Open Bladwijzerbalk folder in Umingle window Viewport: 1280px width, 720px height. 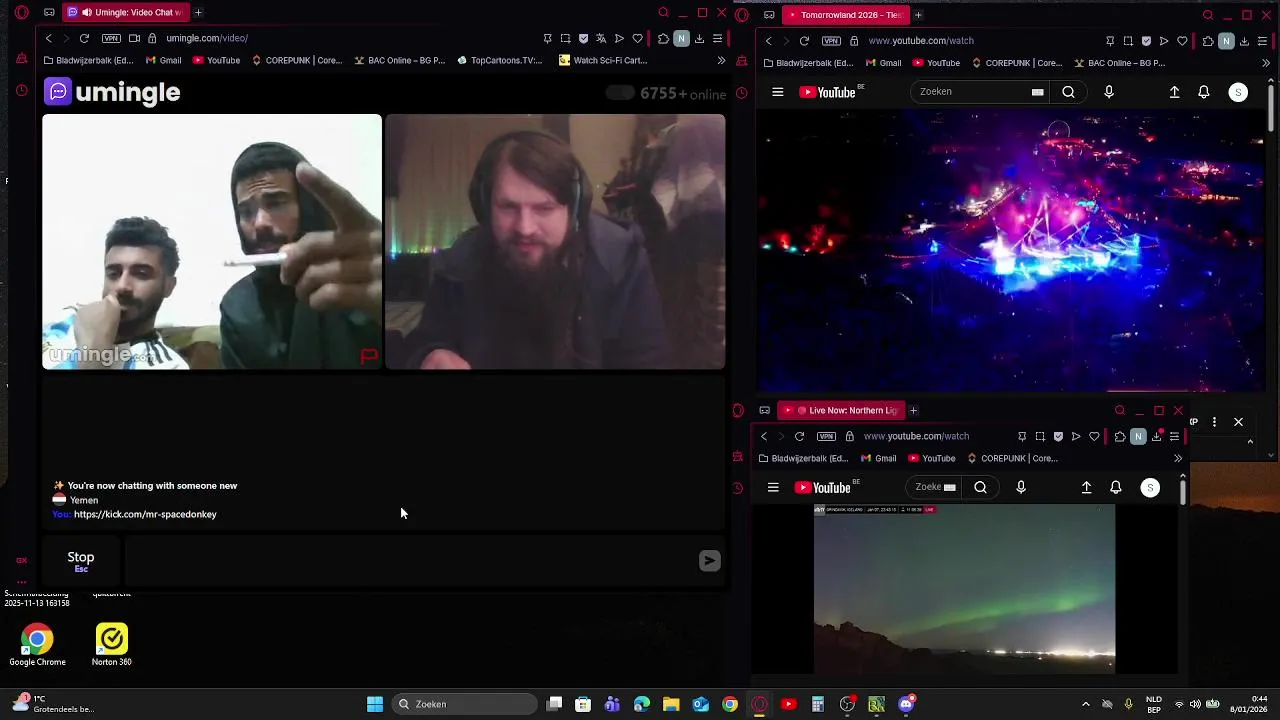click(x=88, y=60)
